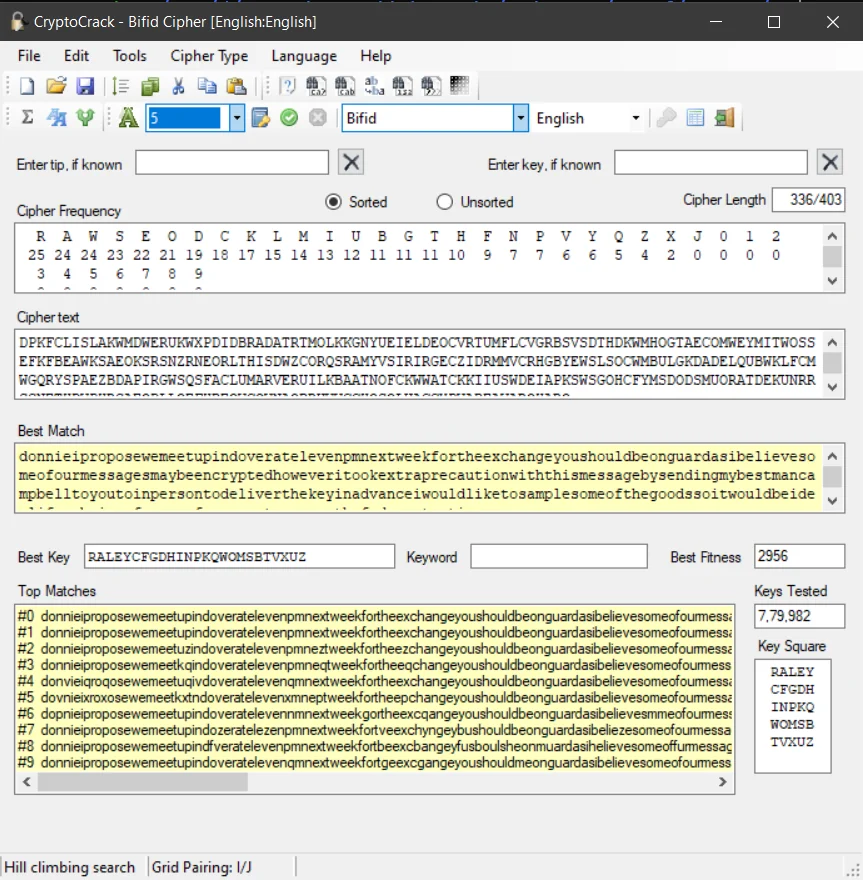The image size is (863, 880).
Task: Click the exit door icon
Action: pyautogui.click(x=724, y=118)
